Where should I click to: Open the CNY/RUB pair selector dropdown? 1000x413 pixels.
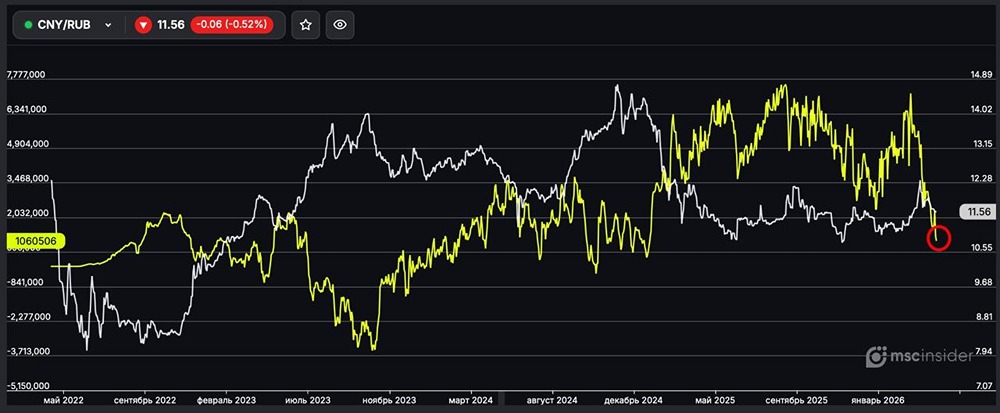(68, 25)
